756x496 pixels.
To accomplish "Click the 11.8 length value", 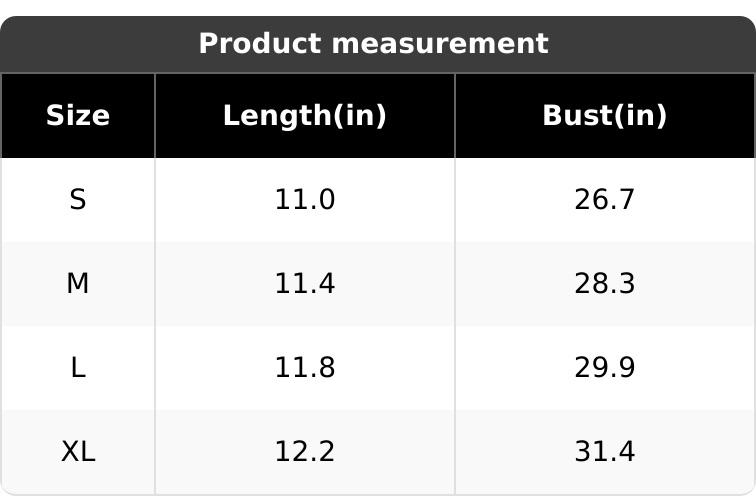I will tap(304, 368).
